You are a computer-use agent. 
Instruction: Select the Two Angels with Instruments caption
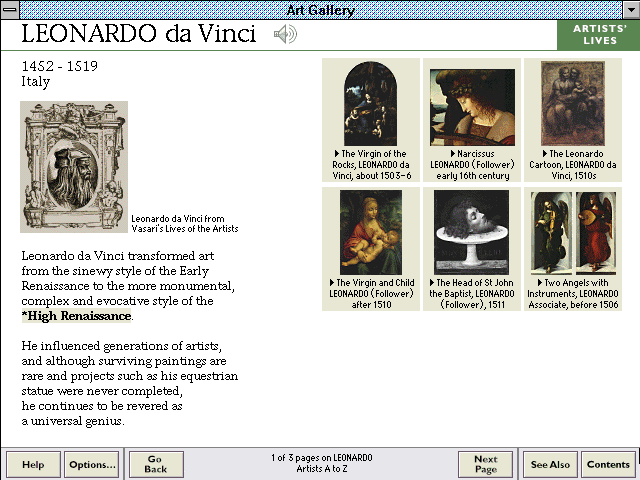(x=573, y=294)
